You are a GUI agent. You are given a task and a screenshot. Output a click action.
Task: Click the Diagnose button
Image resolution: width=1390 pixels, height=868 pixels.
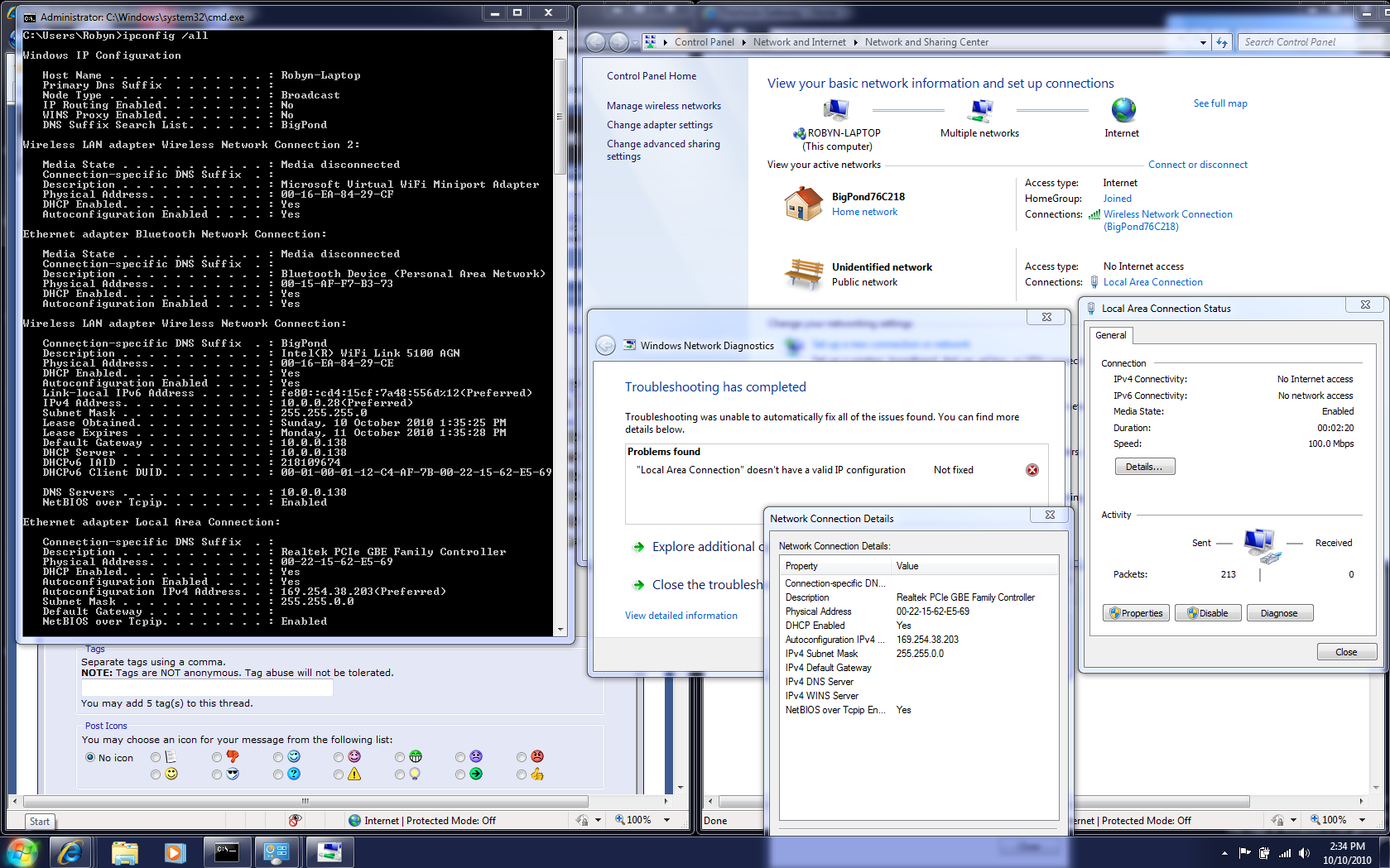(x=1278, y=613)
